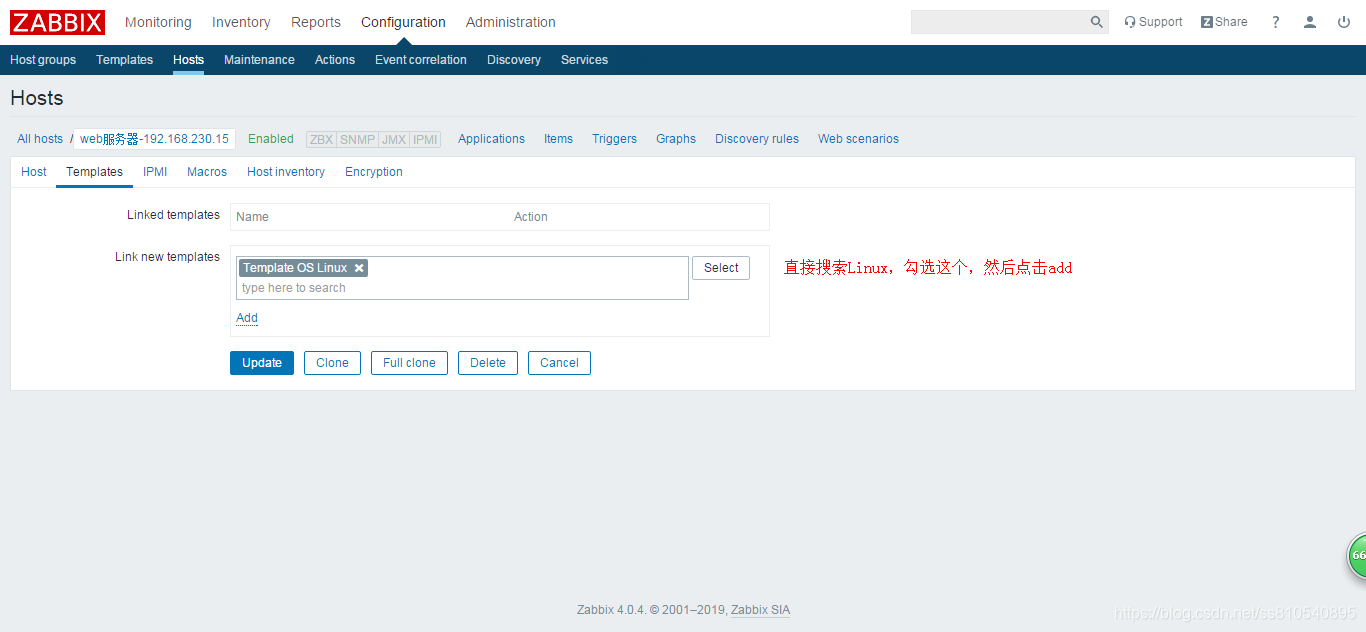Click the ZABBIX logo
Image resolution: width=1366 pixels, height=632 pixels.
[57, 22]
